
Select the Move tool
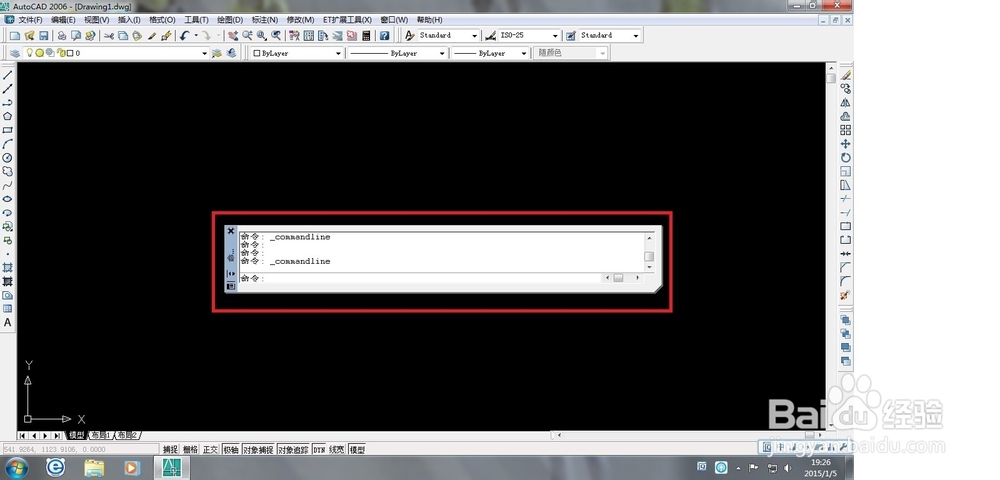tap(846, 144)
